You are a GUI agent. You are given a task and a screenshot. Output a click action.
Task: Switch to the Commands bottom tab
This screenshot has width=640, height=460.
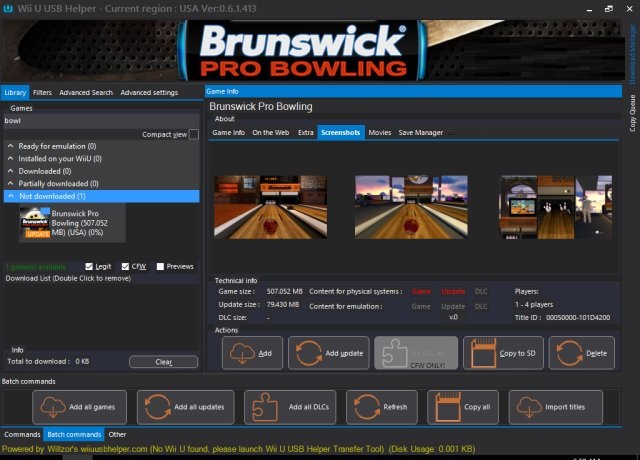(22, 434)
